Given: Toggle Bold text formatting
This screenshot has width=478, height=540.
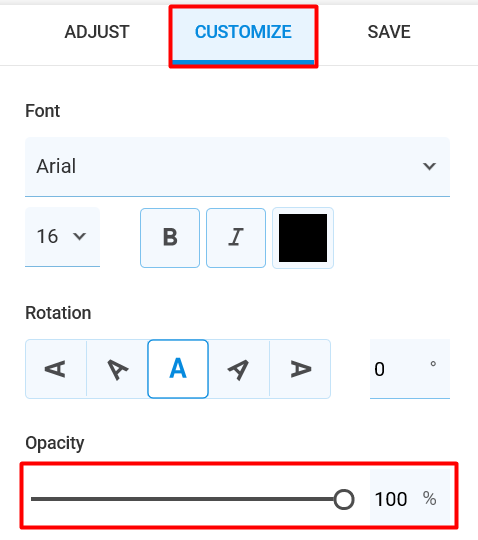Looking at the screenshot, I should 170,238.
